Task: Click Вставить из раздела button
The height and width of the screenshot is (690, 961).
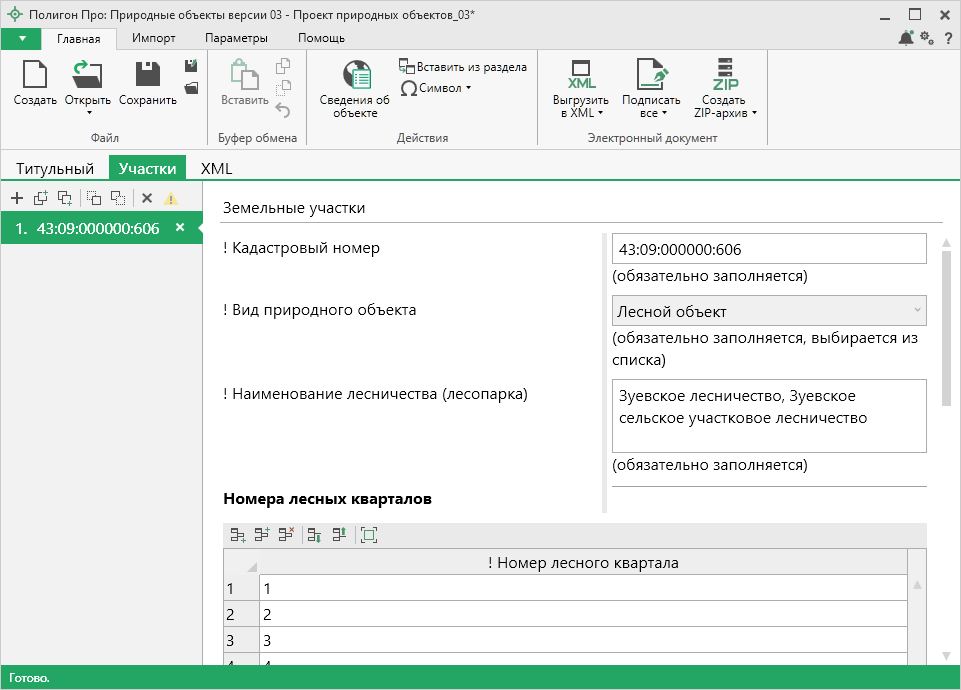Action: tap(463, 67)
